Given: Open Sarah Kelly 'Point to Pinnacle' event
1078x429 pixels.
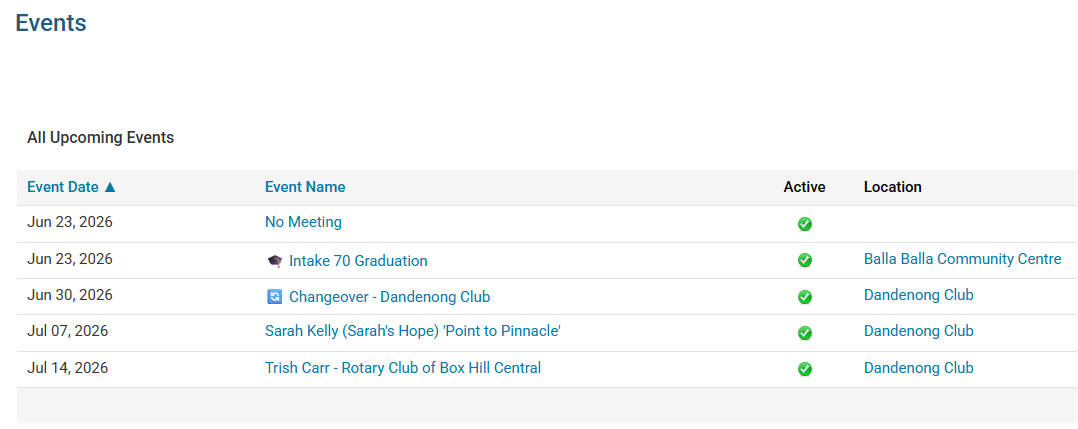Looking at the screenshot, I should (413, 331).
